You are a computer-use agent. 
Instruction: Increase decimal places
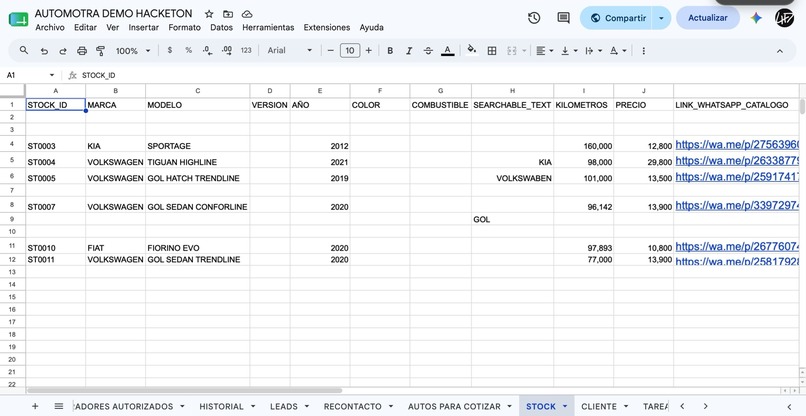(227, 50)
